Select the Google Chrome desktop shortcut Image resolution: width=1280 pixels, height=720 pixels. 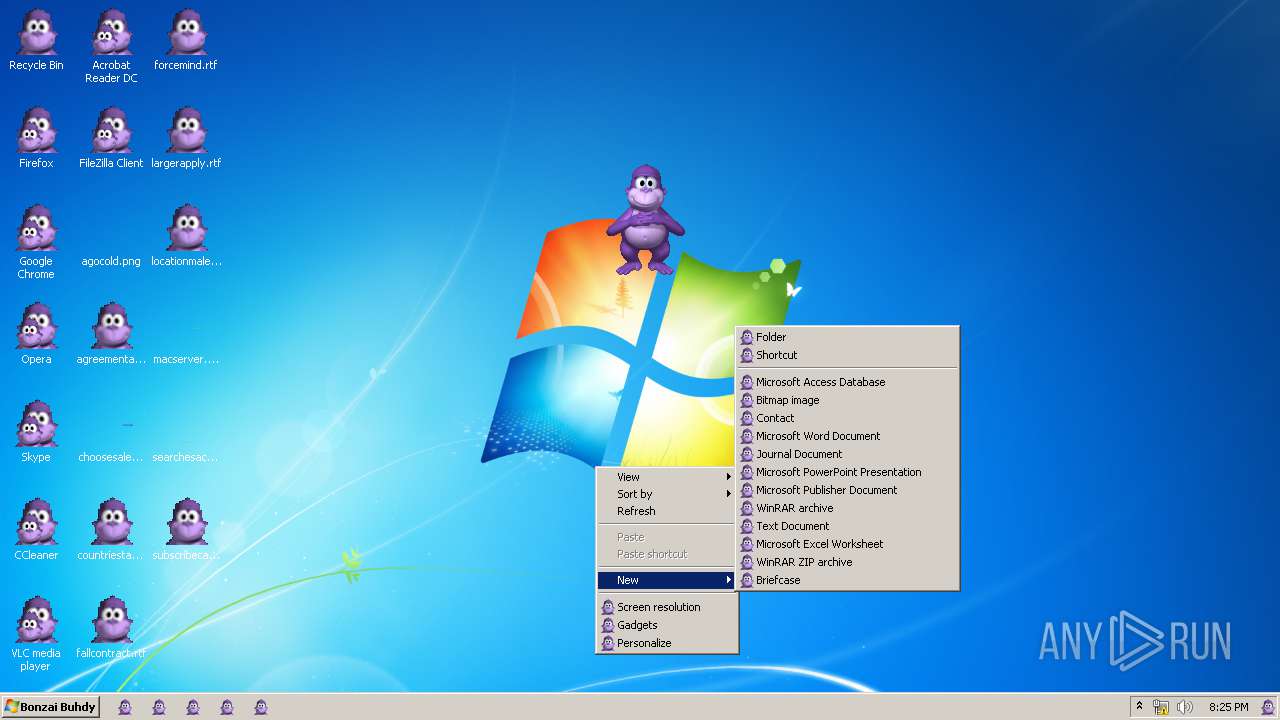point(36,242)
